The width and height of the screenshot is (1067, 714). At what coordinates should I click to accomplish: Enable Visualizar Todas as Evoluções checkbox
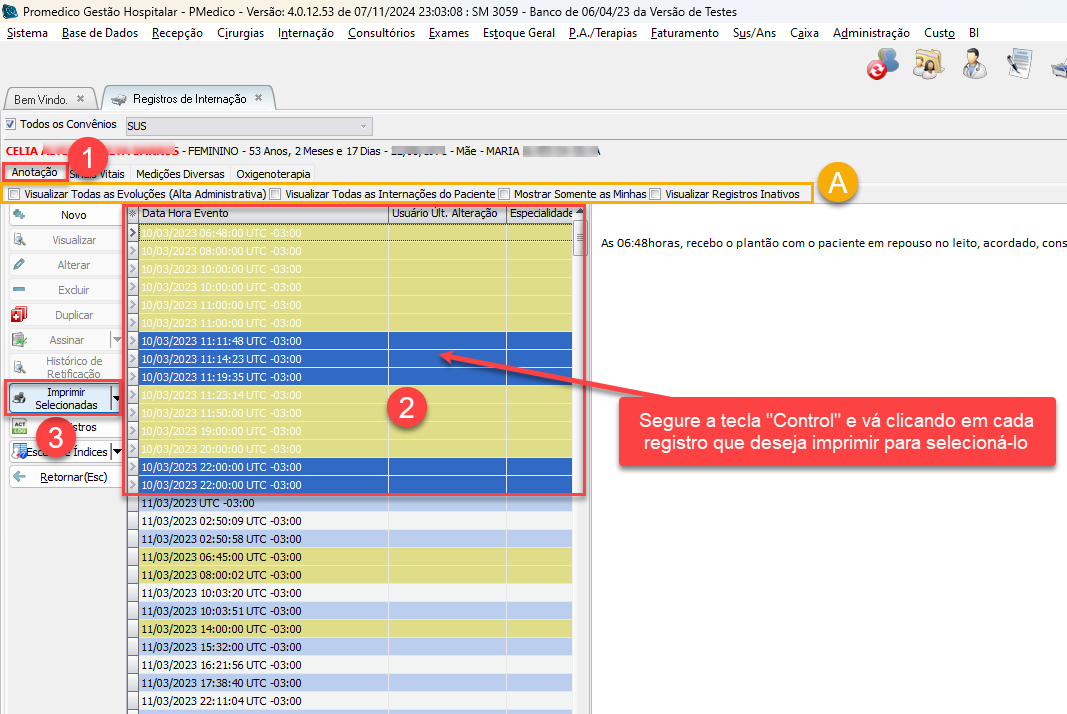tap(14, 194)
